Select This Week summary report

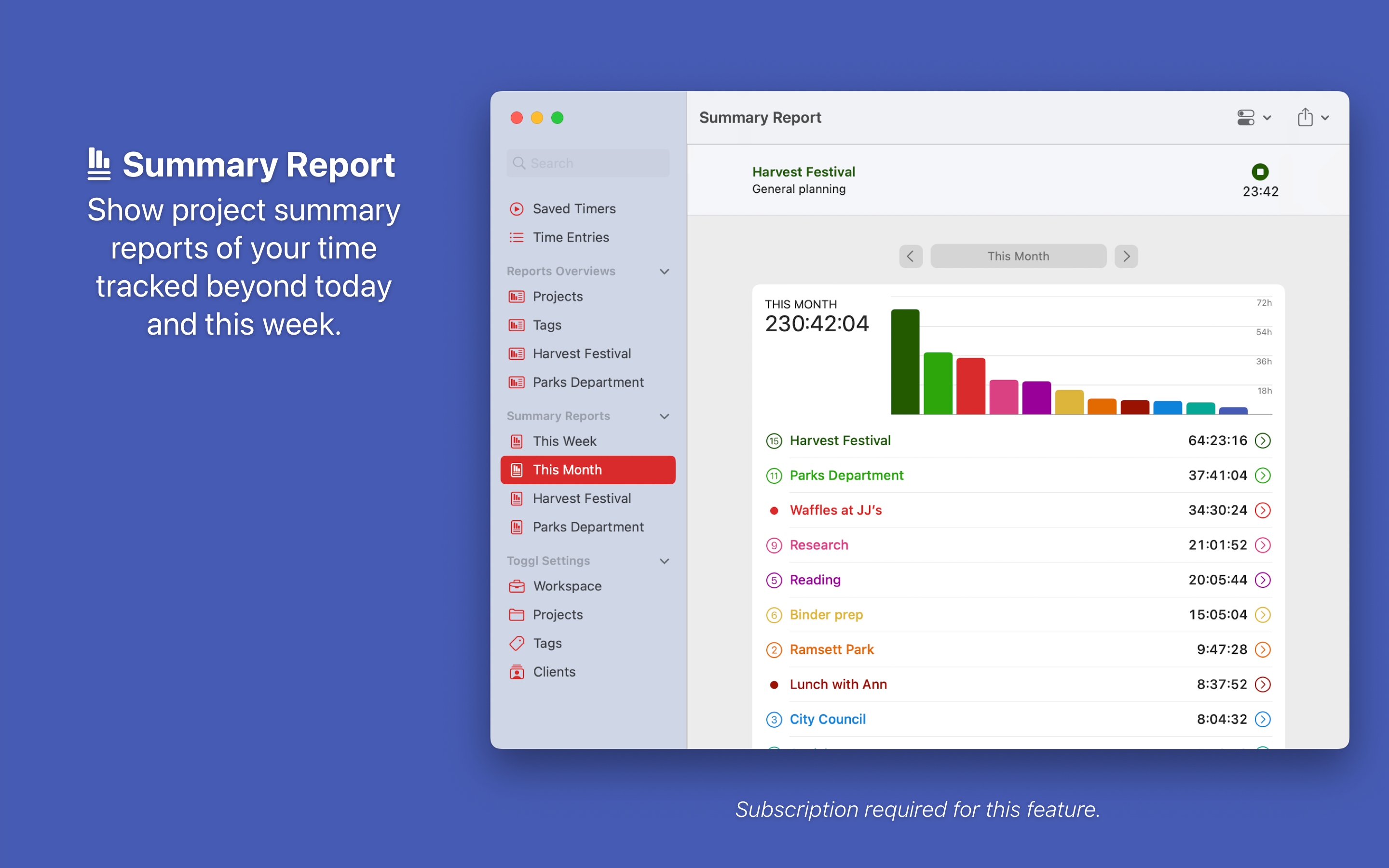[588, 441]
